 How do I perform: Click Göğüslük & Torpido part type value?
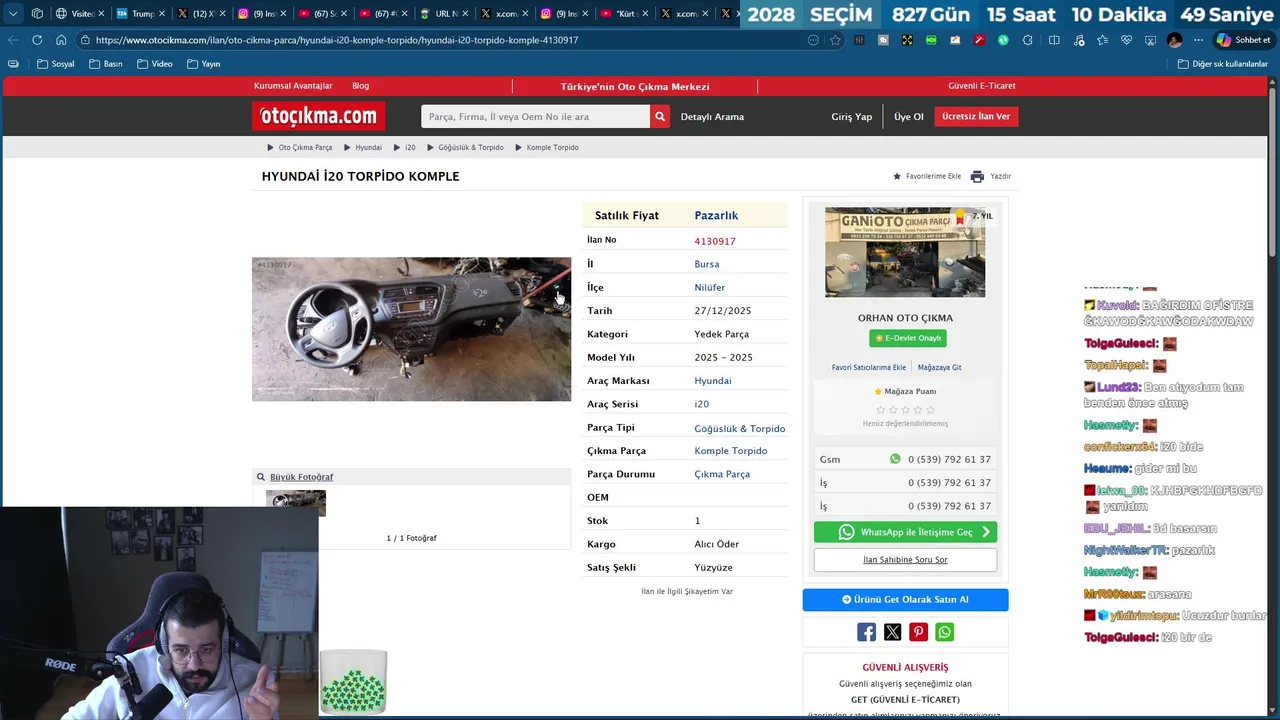coord(740,428)
